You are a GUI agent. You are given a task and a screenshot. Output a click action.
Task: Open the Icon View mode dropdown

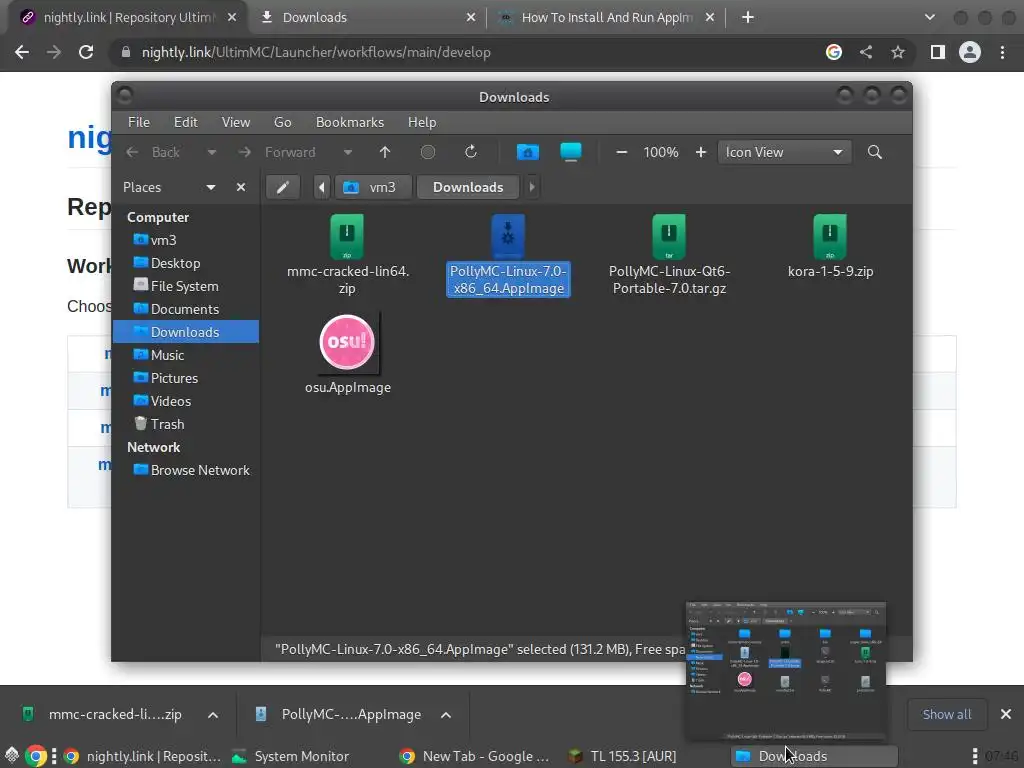pos(784,152)
